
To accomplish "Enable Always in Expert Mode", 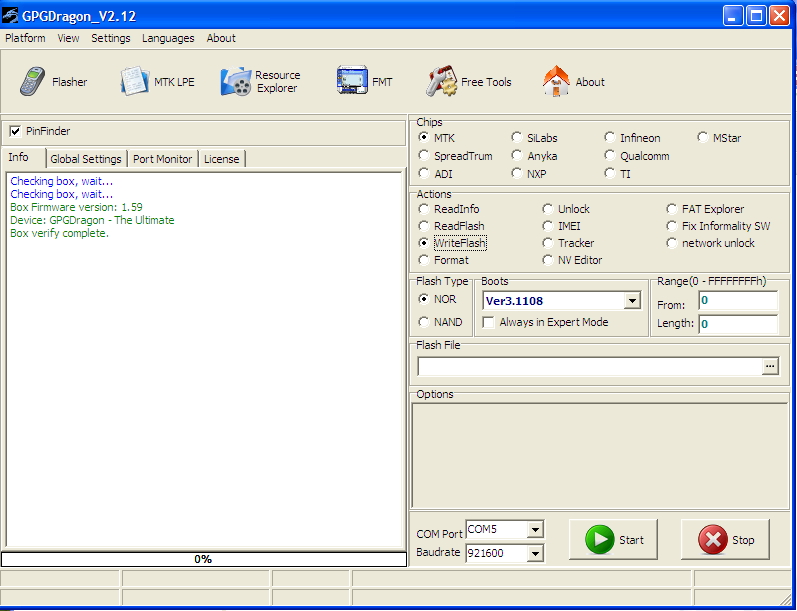I will 488,322.
